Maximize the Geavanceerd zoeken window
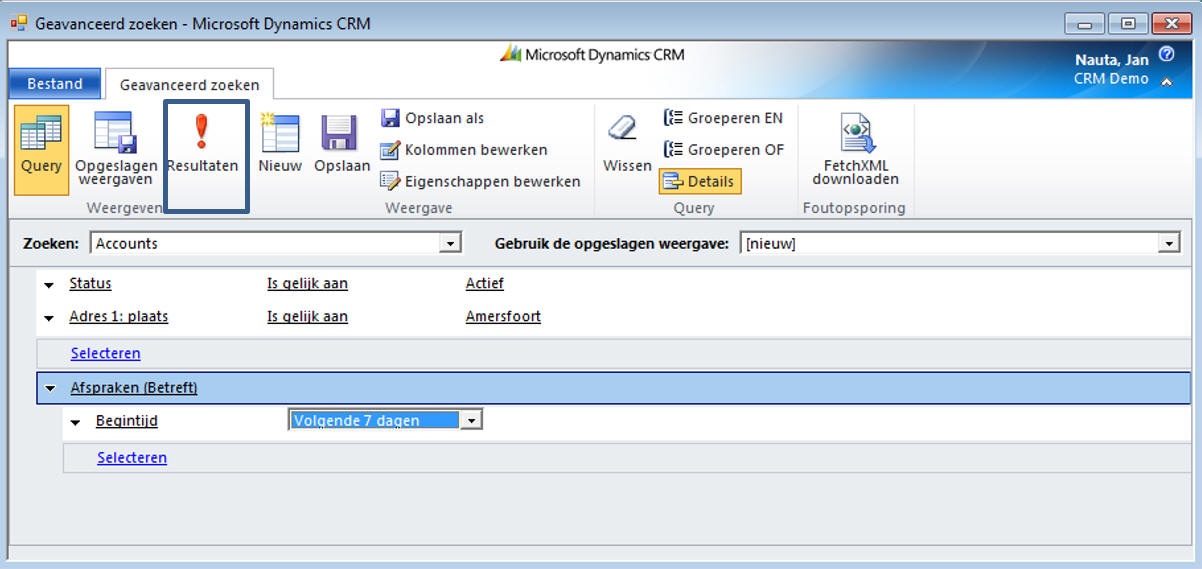1202x569 pixels. [x=1128, y=23]
